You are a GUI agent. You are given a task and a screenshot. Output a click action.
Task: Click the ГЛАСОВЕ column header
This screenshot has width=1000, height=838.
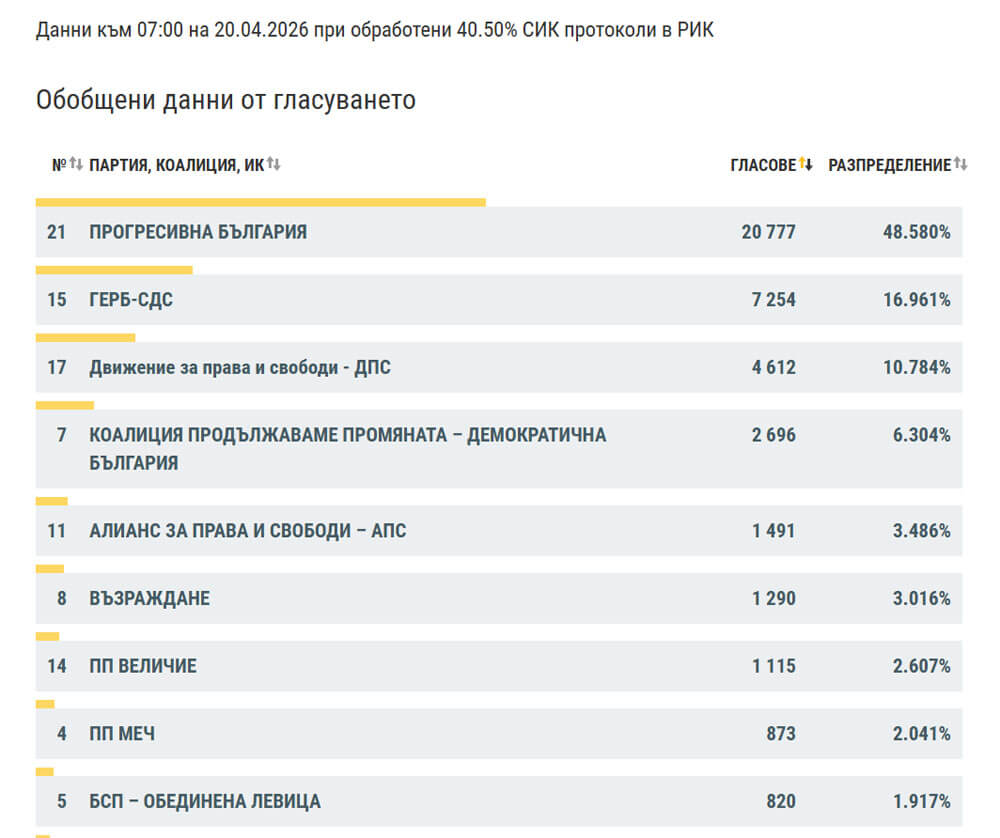[763, 165]
